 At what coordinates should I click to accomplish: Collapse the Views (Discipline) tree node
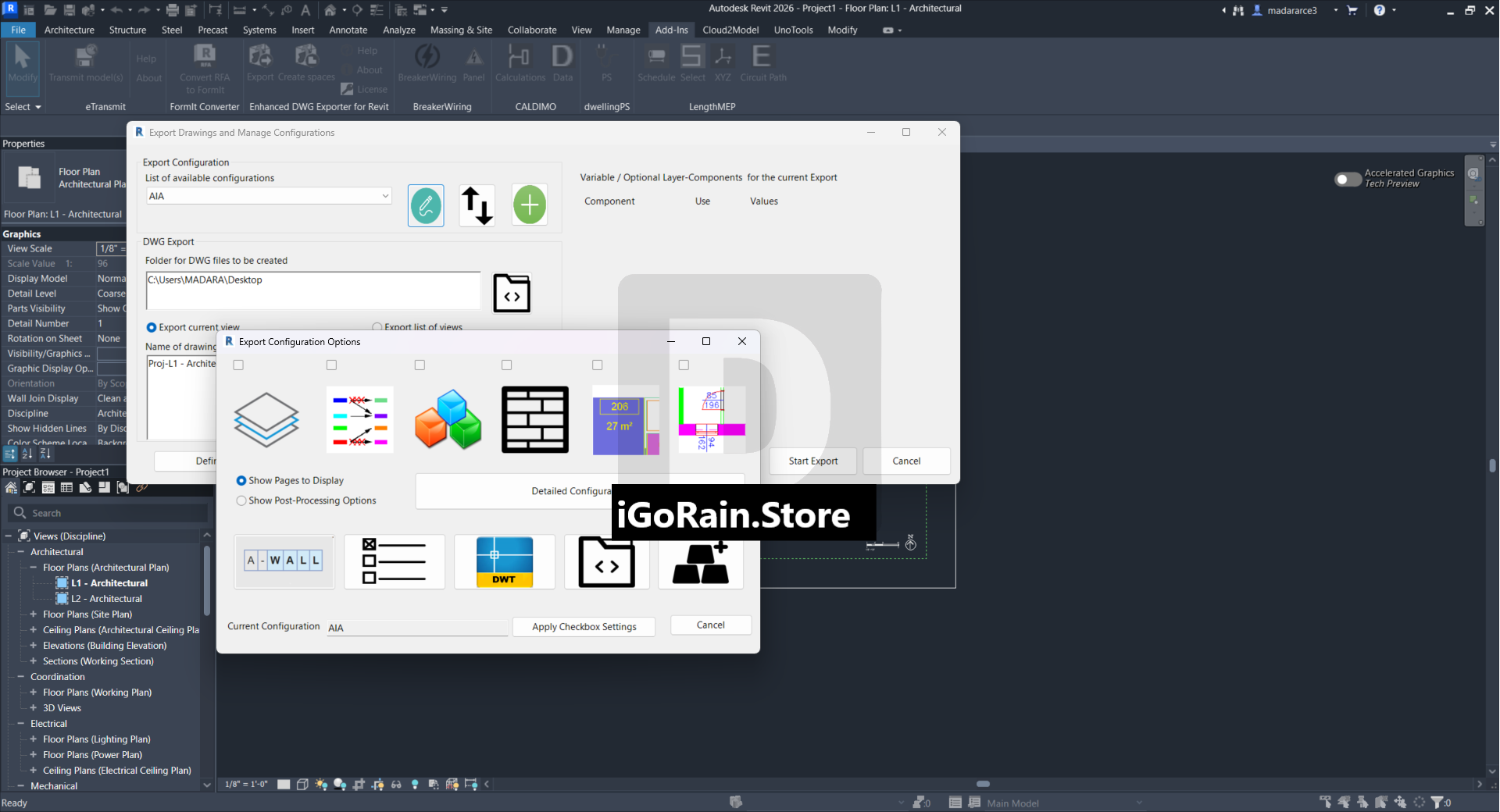(x=9, y=536)
